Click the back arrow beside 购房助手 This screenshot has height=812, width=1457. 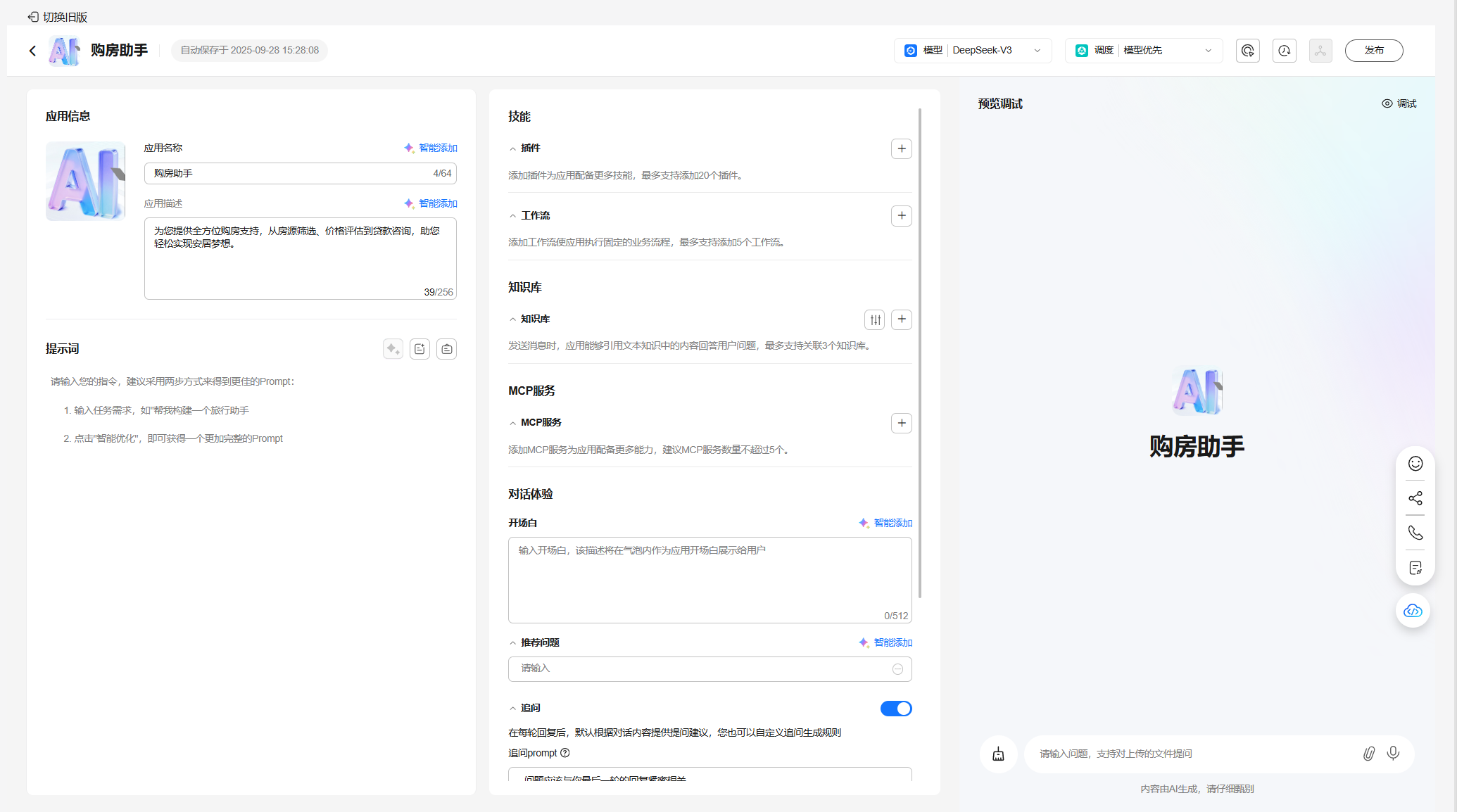click(x=32, y=51)
